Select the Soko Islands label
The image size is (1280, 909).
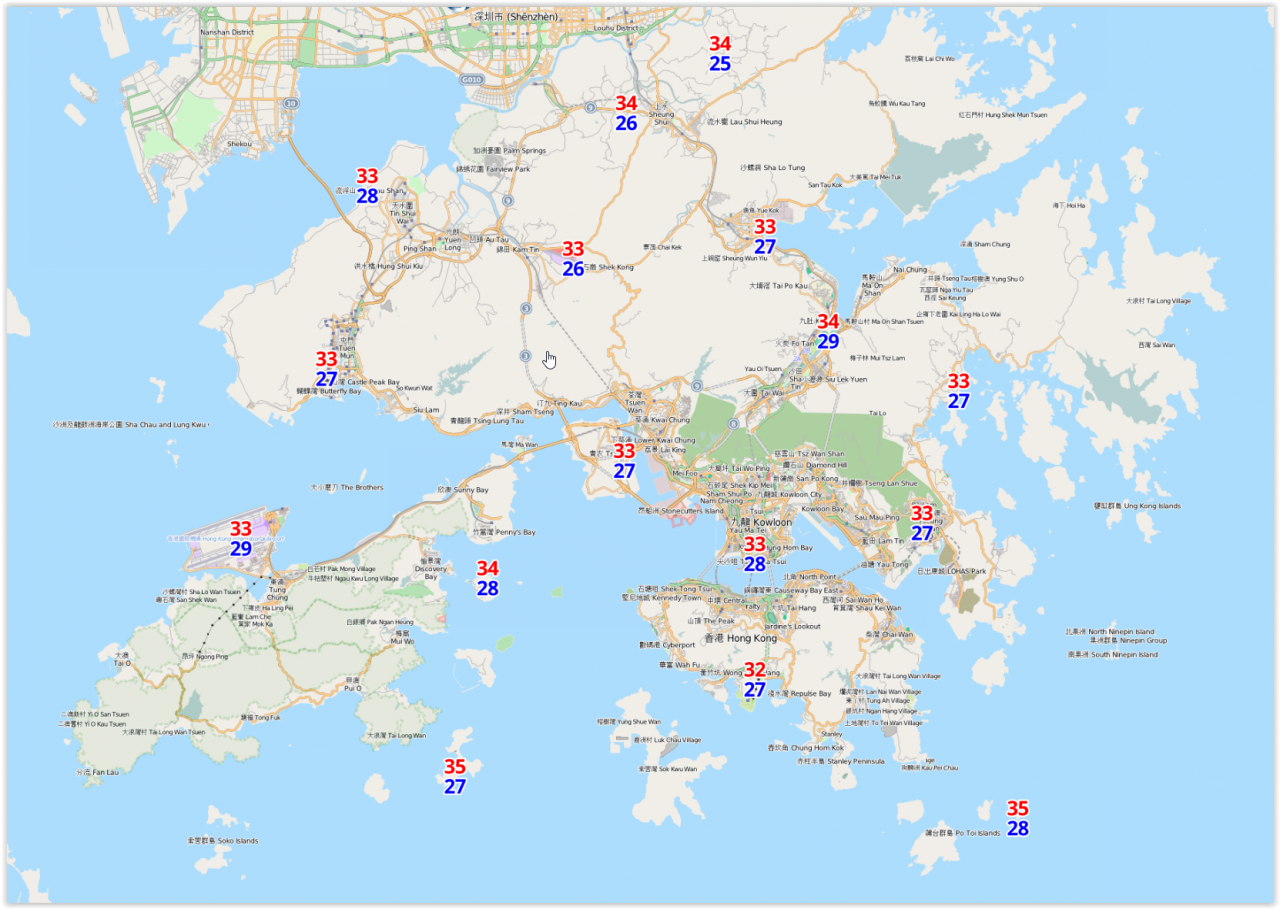(222, 841)
